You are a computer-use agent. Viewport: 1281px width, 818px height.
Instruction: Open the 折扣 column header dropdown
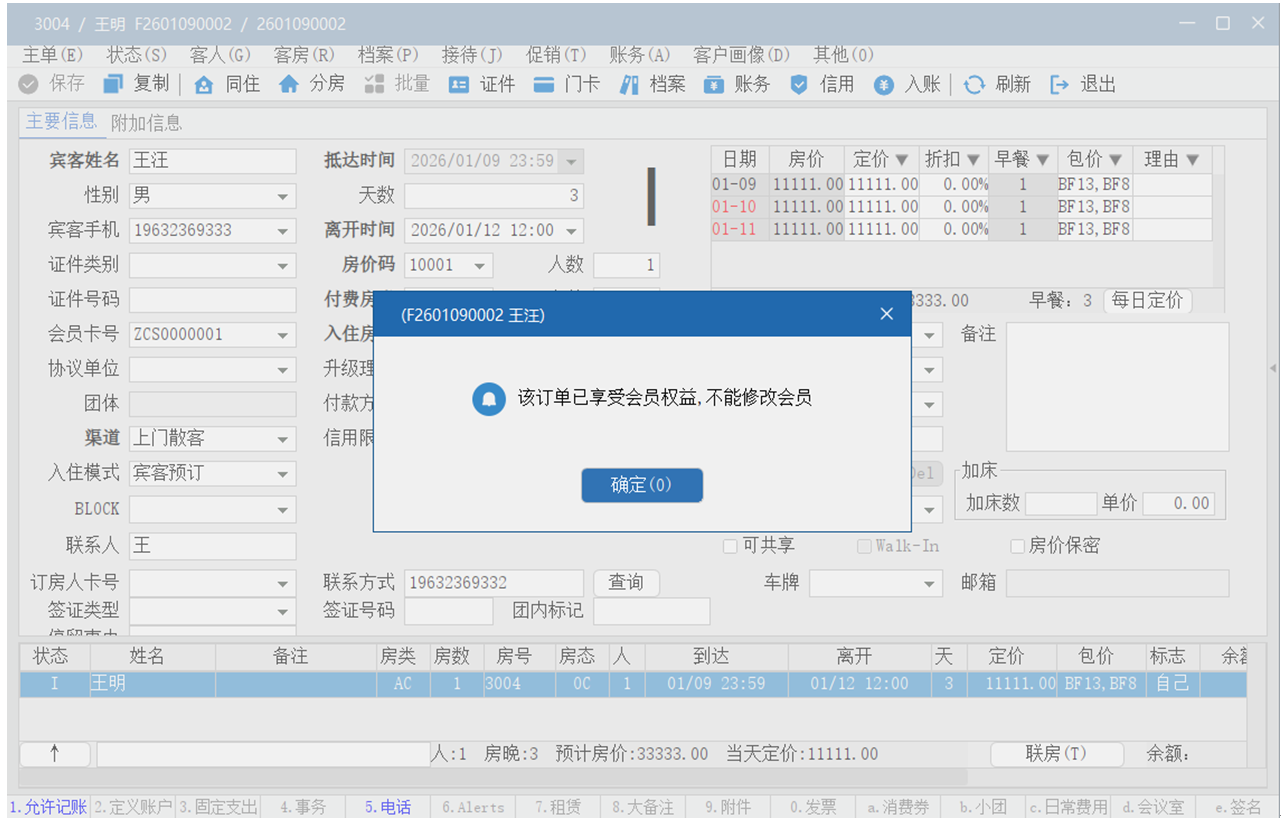pos(971,160)
